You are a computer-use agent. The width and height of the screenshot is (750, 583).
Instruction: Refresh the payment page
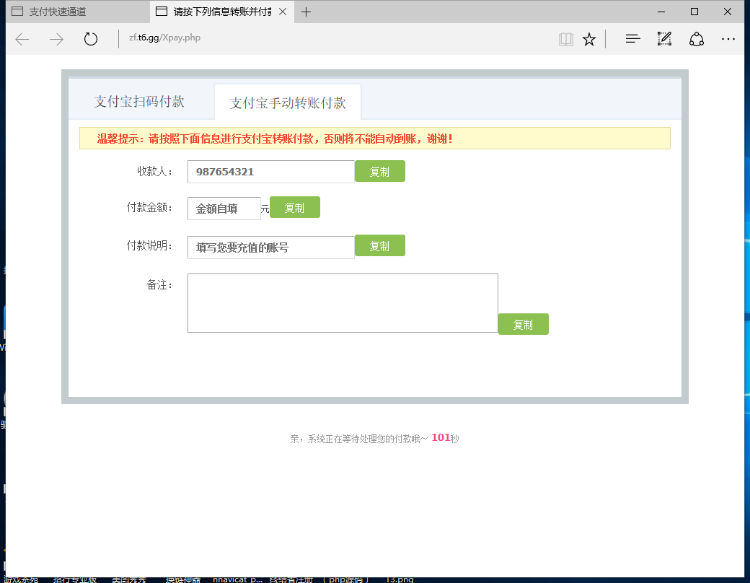90,39
